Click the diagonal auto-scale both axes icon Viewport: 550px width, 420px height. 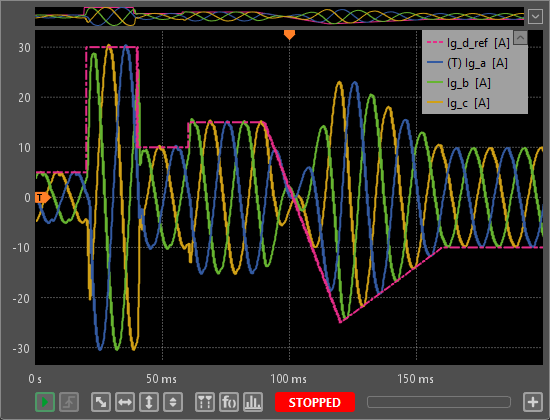101,402
